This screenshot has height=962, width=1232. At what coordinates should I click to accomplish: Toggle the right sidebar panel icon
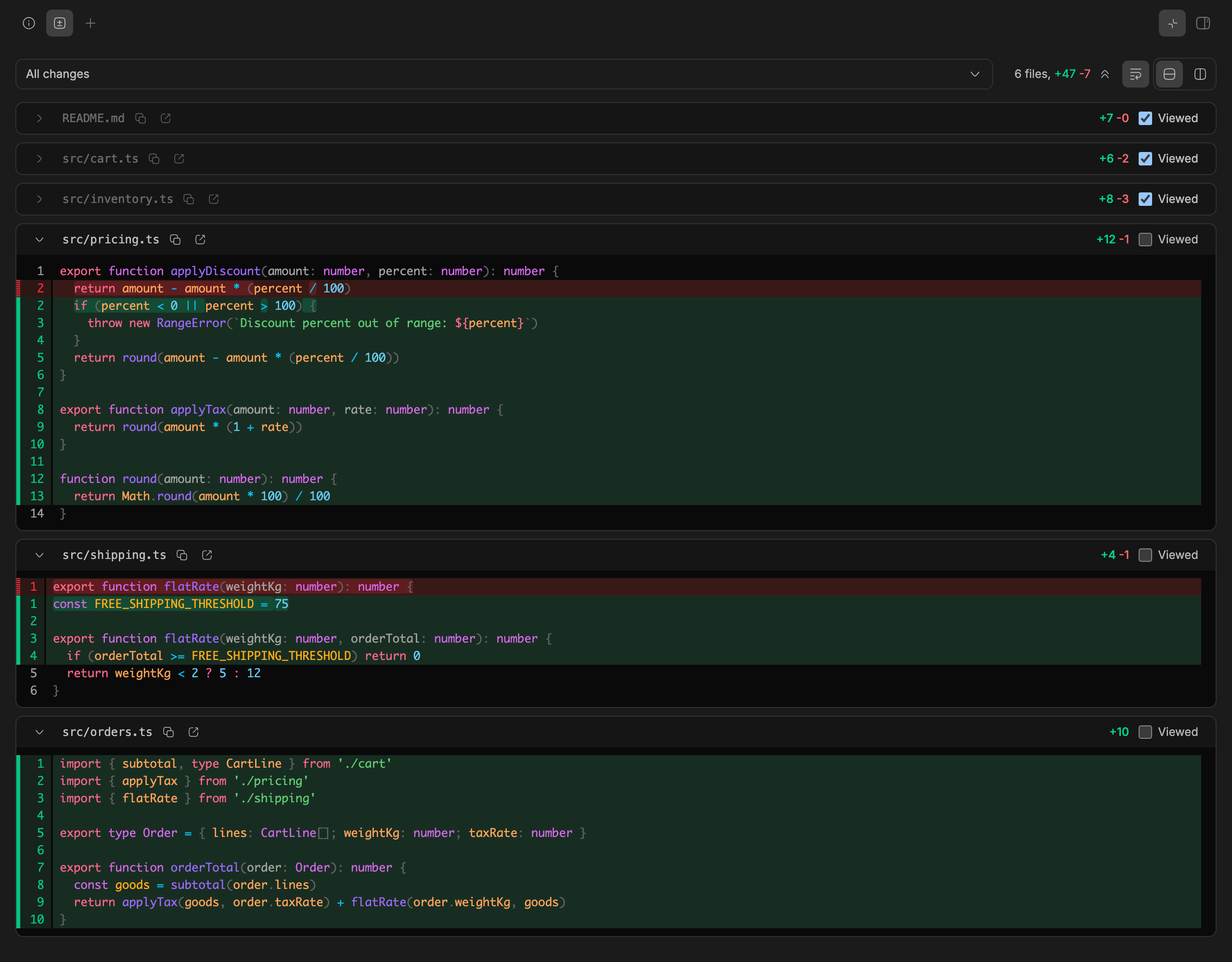coord(1203,23)
